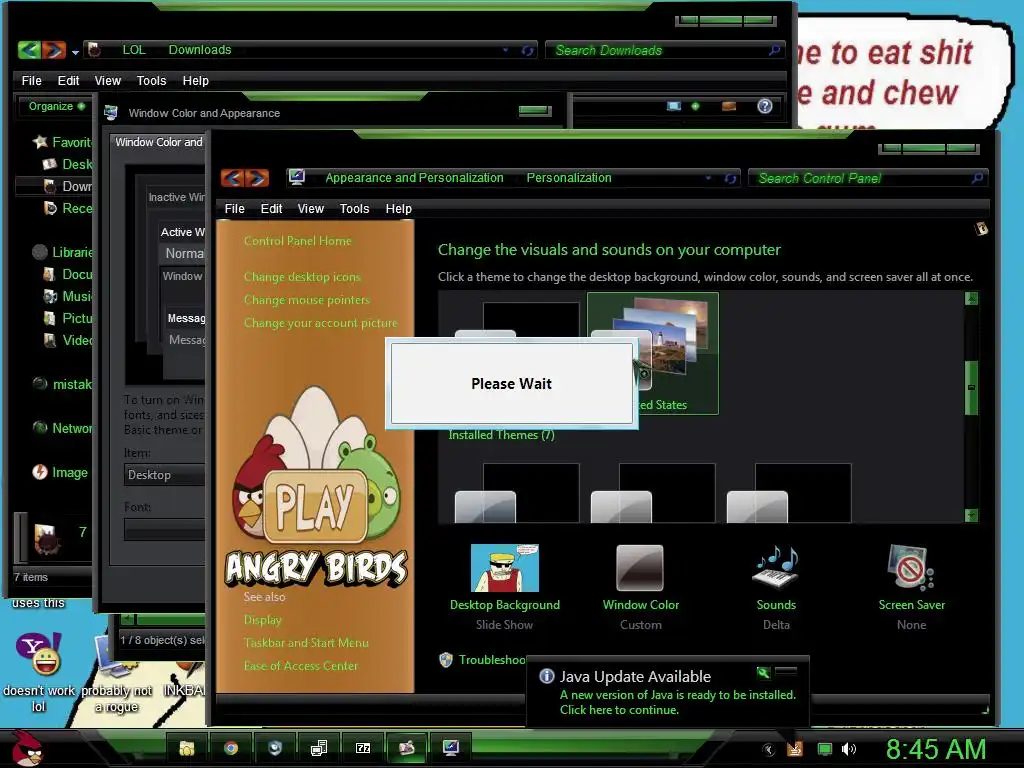Open Help menu in Downloads window
Image resolution: width=1024 pixels, height=768 pixels.
tap(195, 80)
